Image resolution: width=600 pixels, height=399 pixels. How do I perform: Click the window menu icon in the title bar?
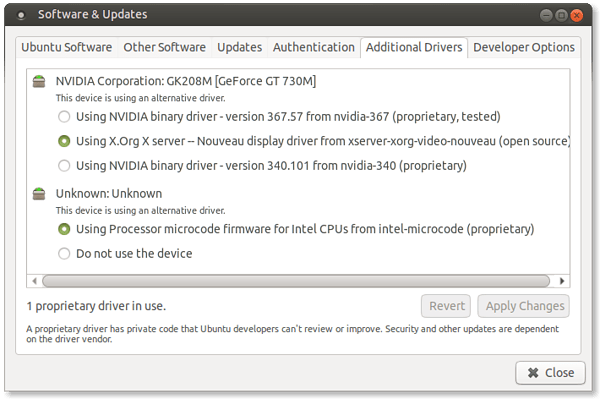point(21,15)
